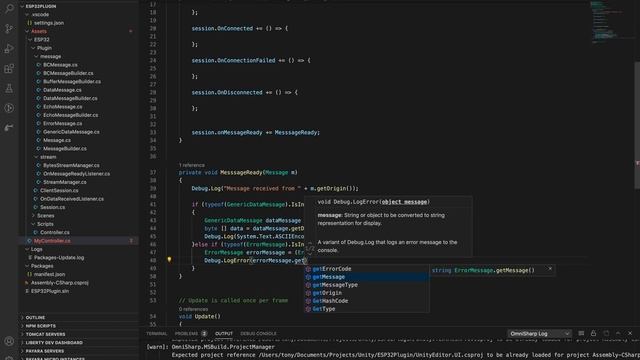The height and width of the screenshot is (360, 640).
Task: Maximize the bottom panel with chevron
Action: pyautogui.click(x=618, y=333)
